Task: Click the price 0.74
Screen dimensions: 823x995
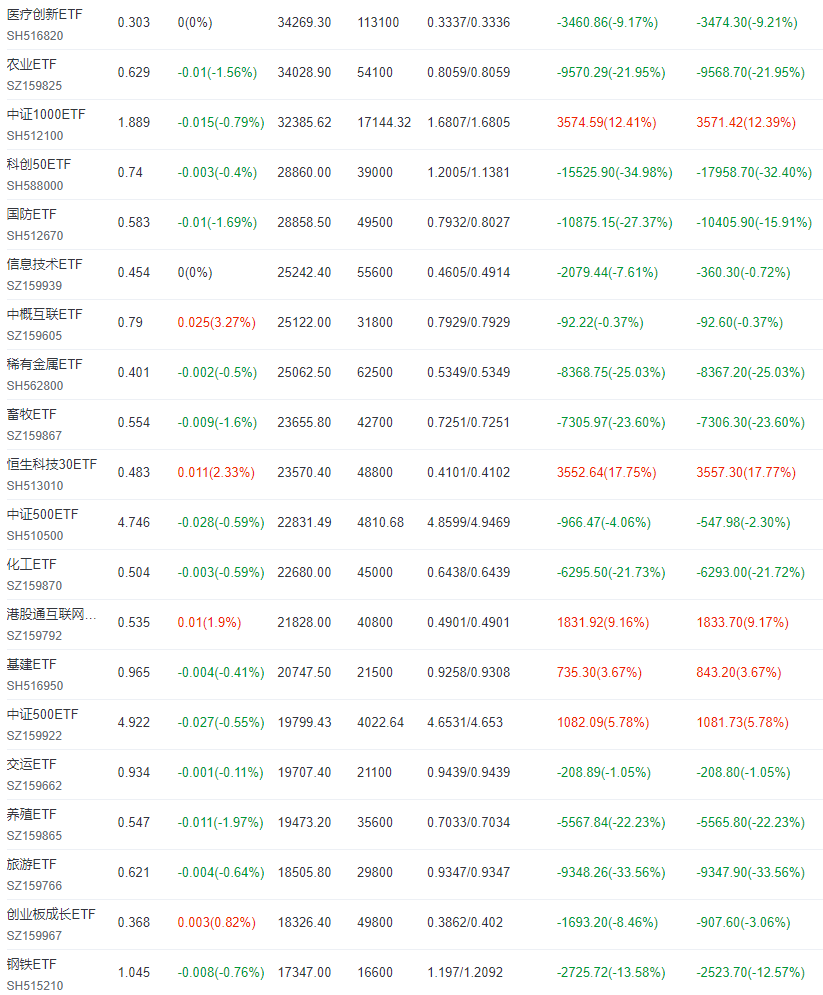Action: (130, 173)
